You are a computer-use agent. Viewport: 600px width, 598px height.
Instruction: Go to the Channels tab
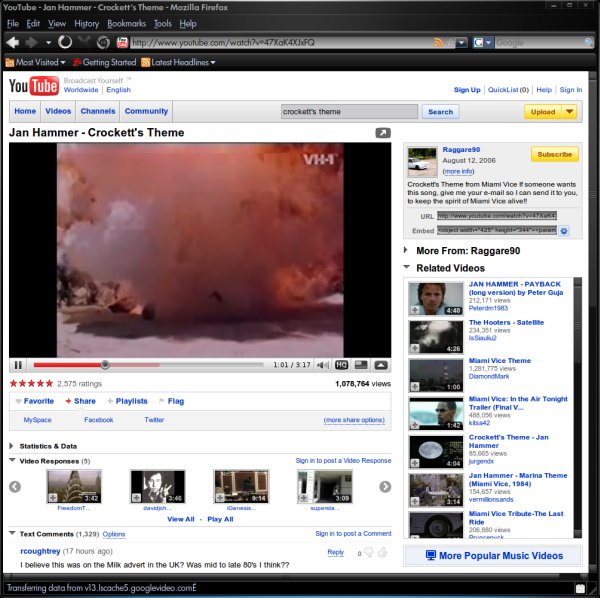click(x=98, y=111)
